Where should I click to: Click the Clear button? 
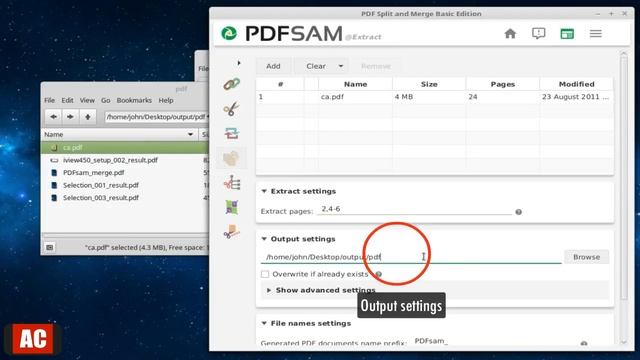click(x=316, y=66)
